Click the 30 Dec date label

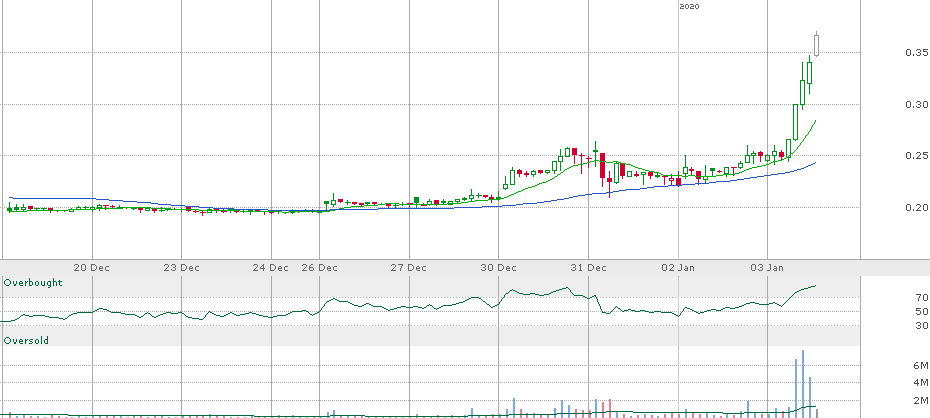pyautogui.click(x=498, y=267)
